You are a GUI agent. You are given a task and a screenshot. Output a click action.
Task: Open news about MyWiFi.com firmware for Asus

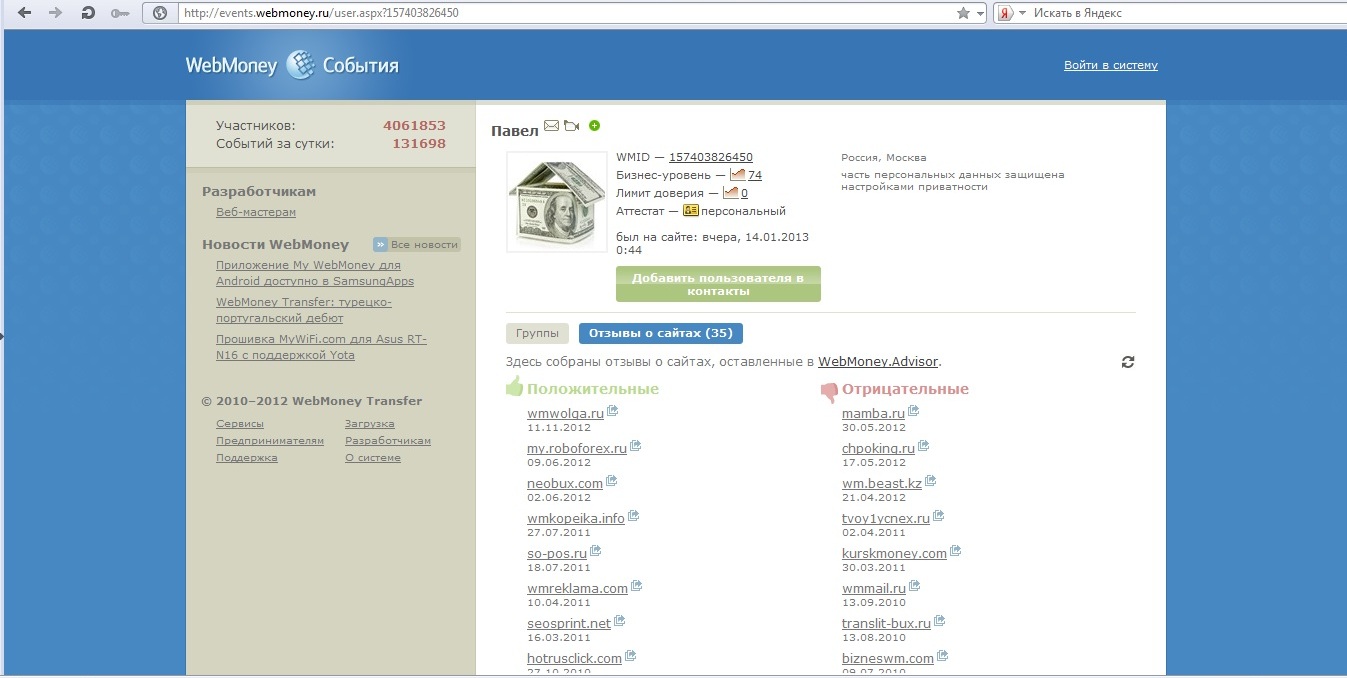pyautogui.click(x=321, y=347)
